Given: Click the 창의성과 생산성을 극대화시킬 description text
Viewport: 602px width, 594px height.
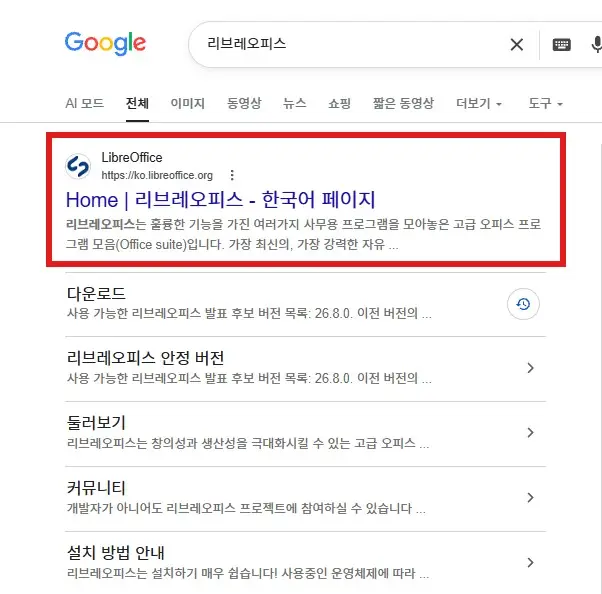Looking at the screenshot, I should [x=248, y=443].
